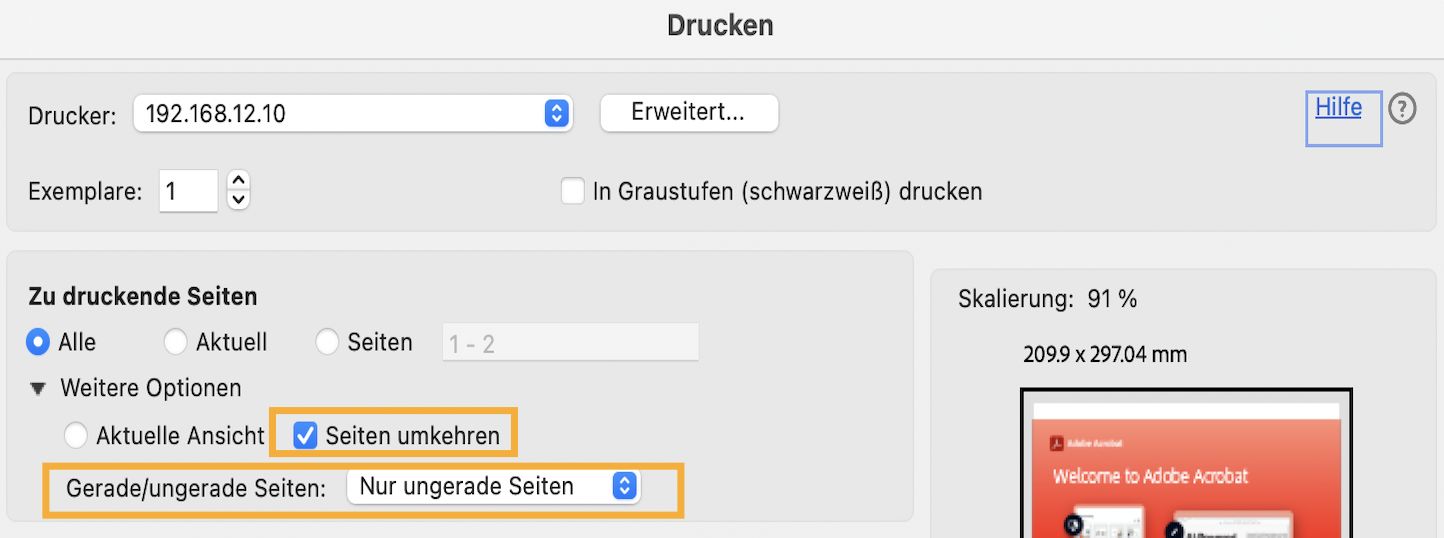Screen dimensions: 1444x538
Task: Select the Aktuell radio button
Action: [176, 342]
